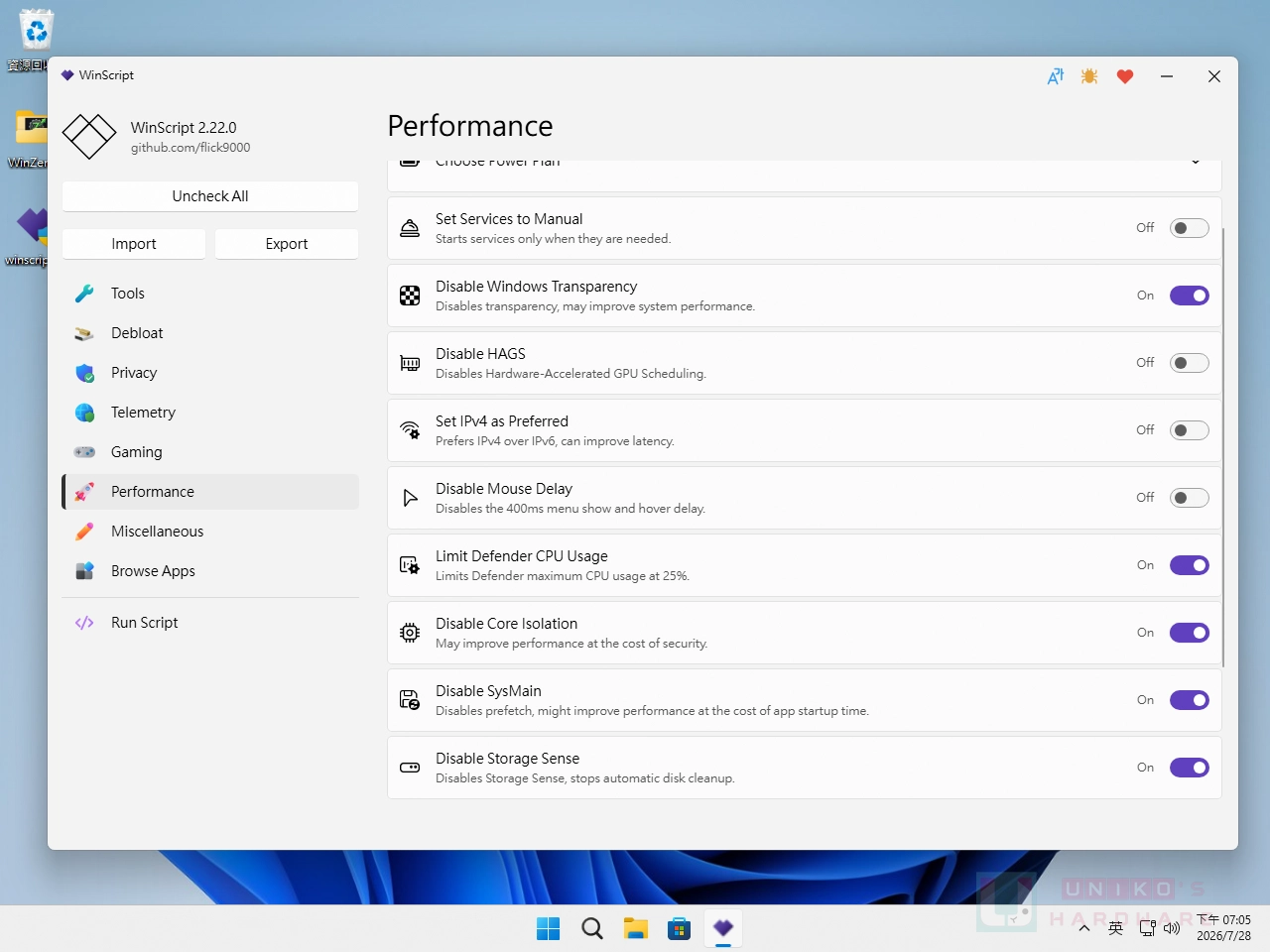Minimize the WinScript window

tap(1167, 76)
